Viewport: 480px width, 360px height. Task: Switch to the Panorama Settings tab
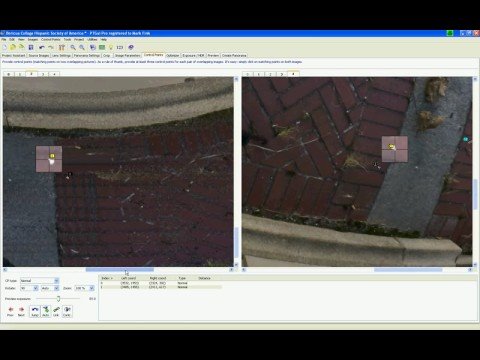click(87, 55)
